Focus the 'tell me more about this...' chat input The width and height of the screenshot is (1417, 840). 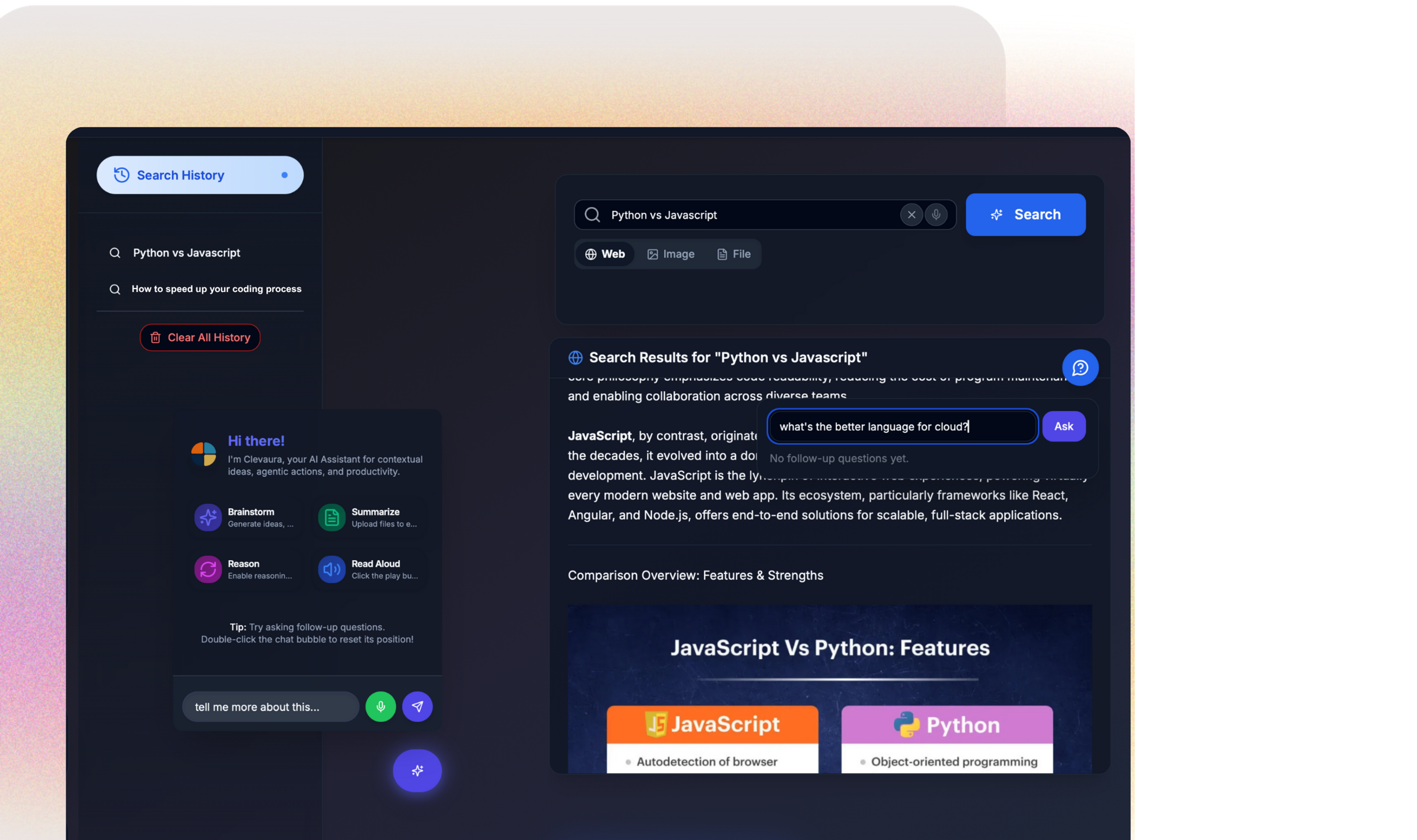(270, 707)
